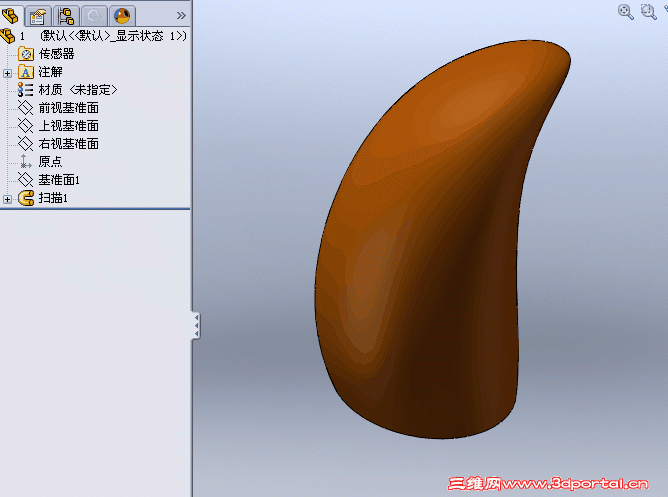Click the 原点 origin icon

tap(26, 161)
